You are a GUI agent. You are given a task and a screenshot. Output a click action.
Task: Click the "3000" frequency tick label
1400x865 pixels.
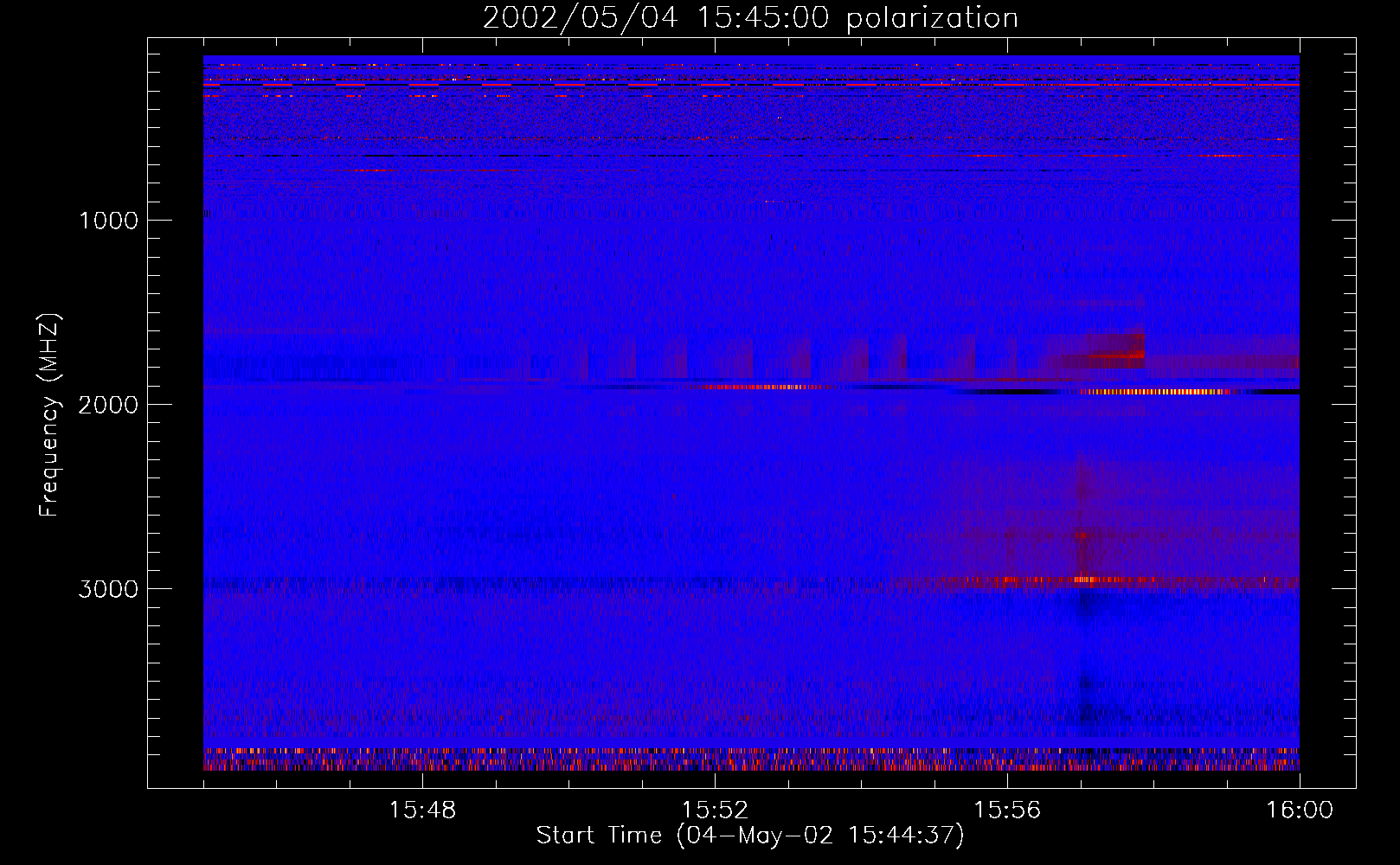[x=108, y=589]
